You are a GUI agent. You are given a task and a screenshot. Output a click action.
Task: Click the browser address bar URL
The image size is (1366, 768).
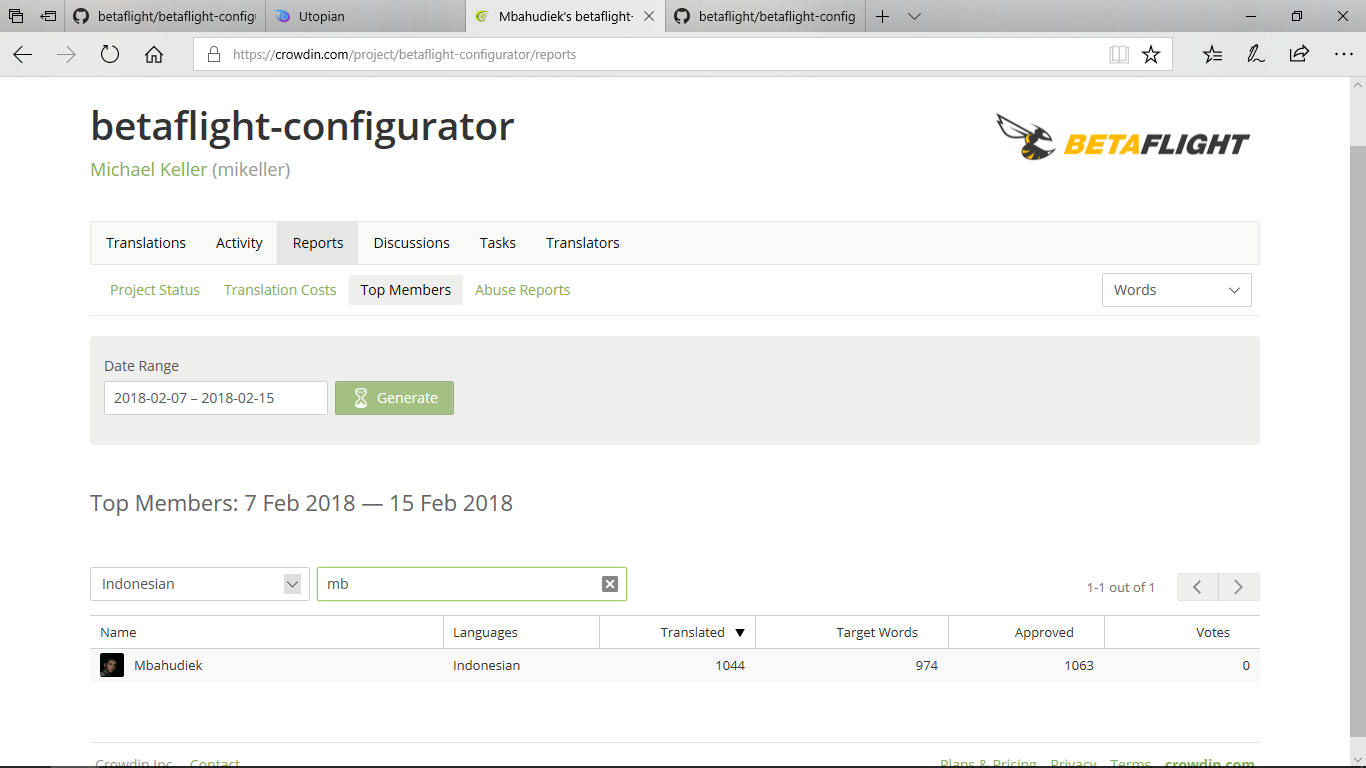[404, 55]
